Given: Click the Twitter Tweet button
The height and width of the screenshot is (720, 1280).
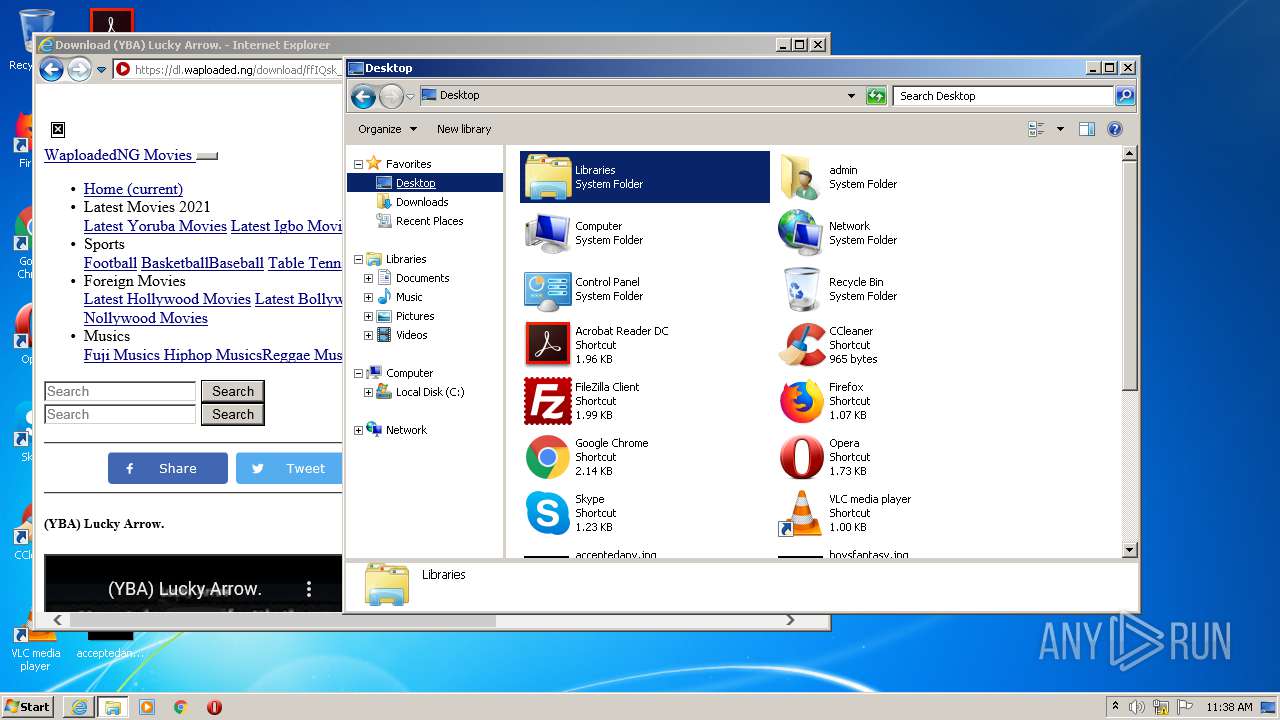Looking at the screenshot, I should [x=289, y=468].
